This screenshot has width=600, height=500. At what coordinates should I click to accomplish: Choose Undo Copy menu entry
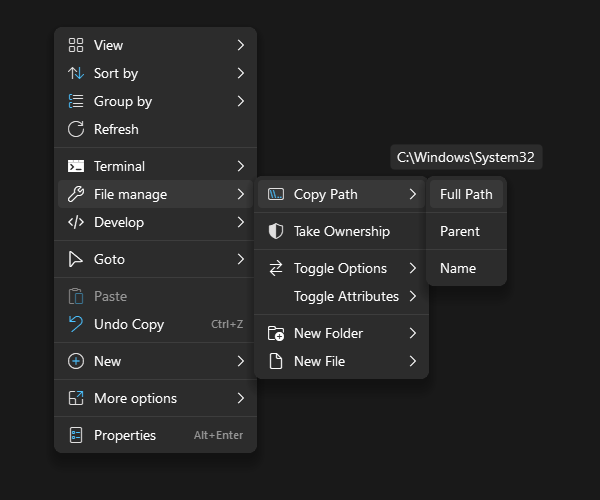coord(129,324)
